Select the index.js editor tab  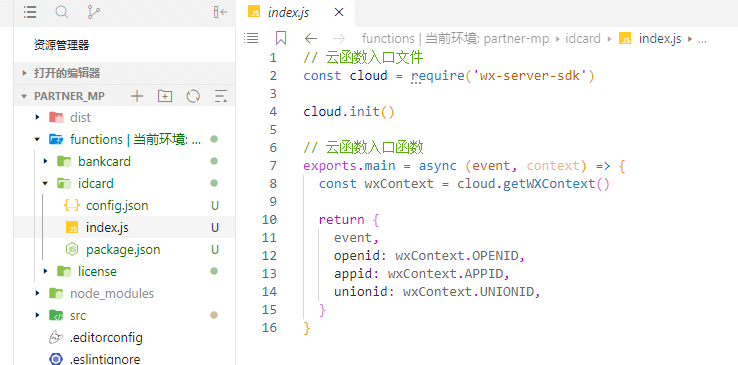[295, 13]
